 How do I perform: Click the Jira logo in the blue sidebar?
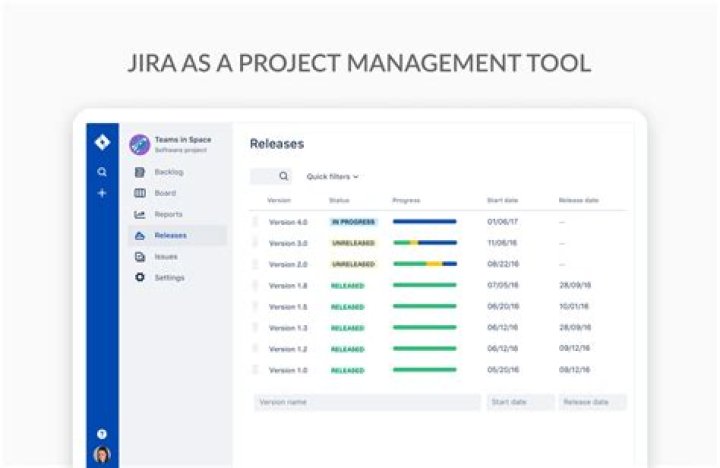101,143
